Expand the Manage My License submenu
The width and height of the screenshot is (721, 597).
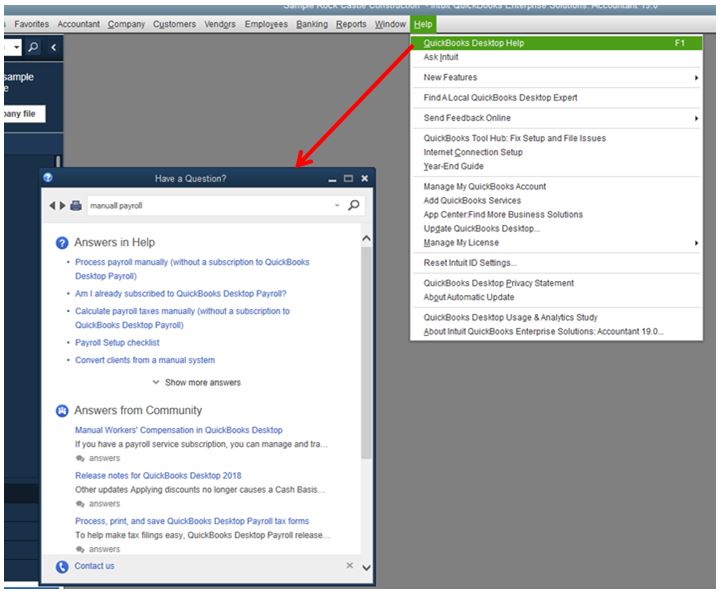556,242
